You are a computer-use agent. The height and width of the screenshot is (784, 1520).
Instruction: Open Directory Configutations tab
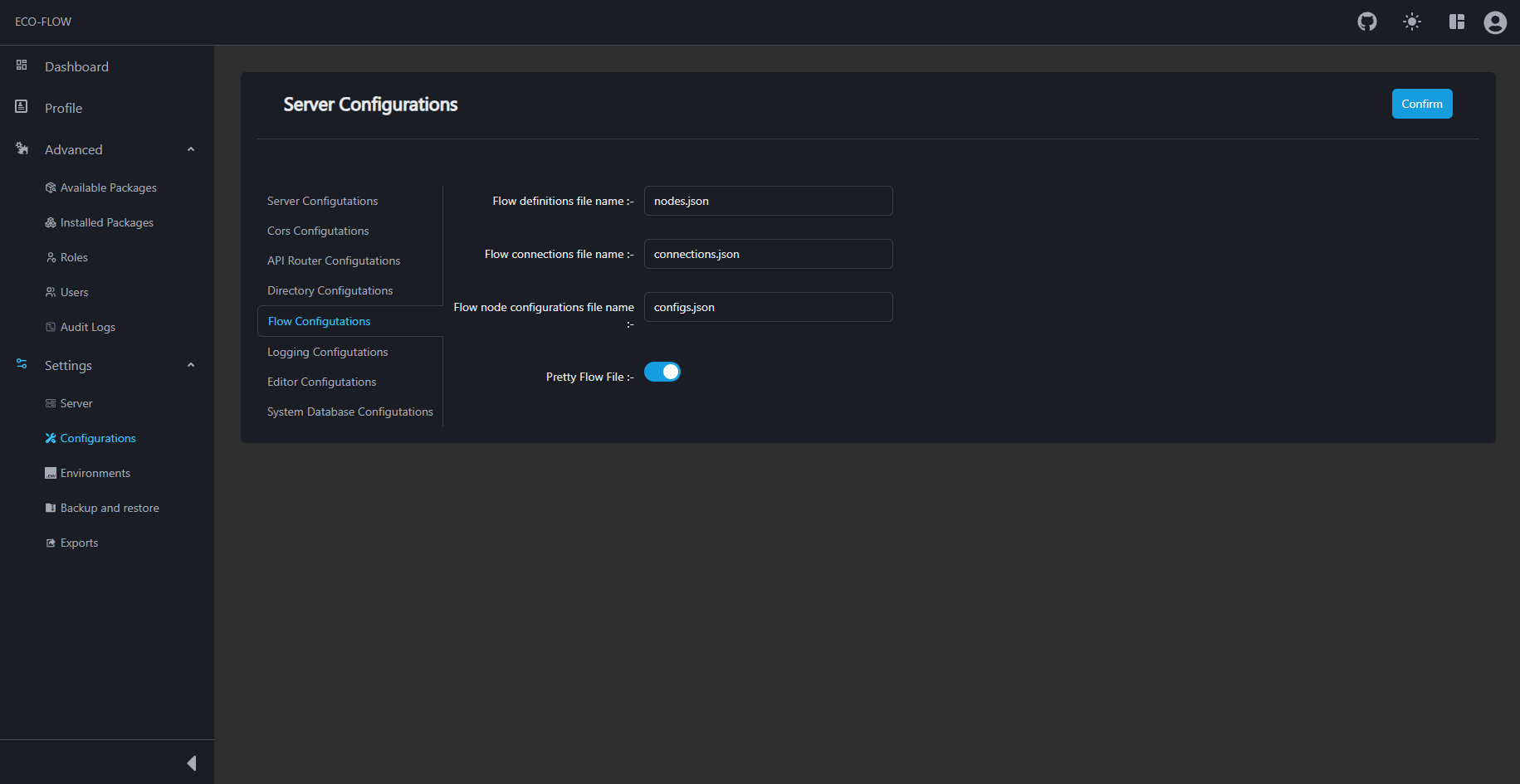click(330, 290)
